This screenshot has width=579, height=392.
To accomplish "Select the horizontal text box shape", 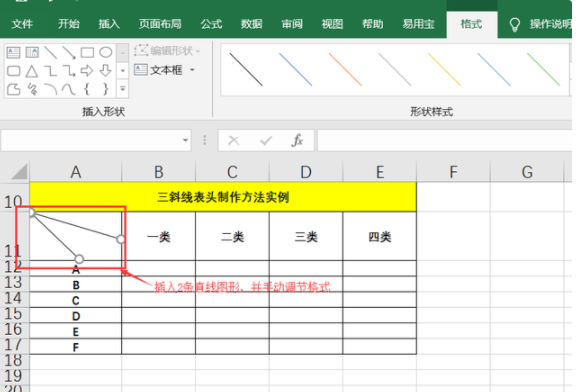I will [13, 52].
